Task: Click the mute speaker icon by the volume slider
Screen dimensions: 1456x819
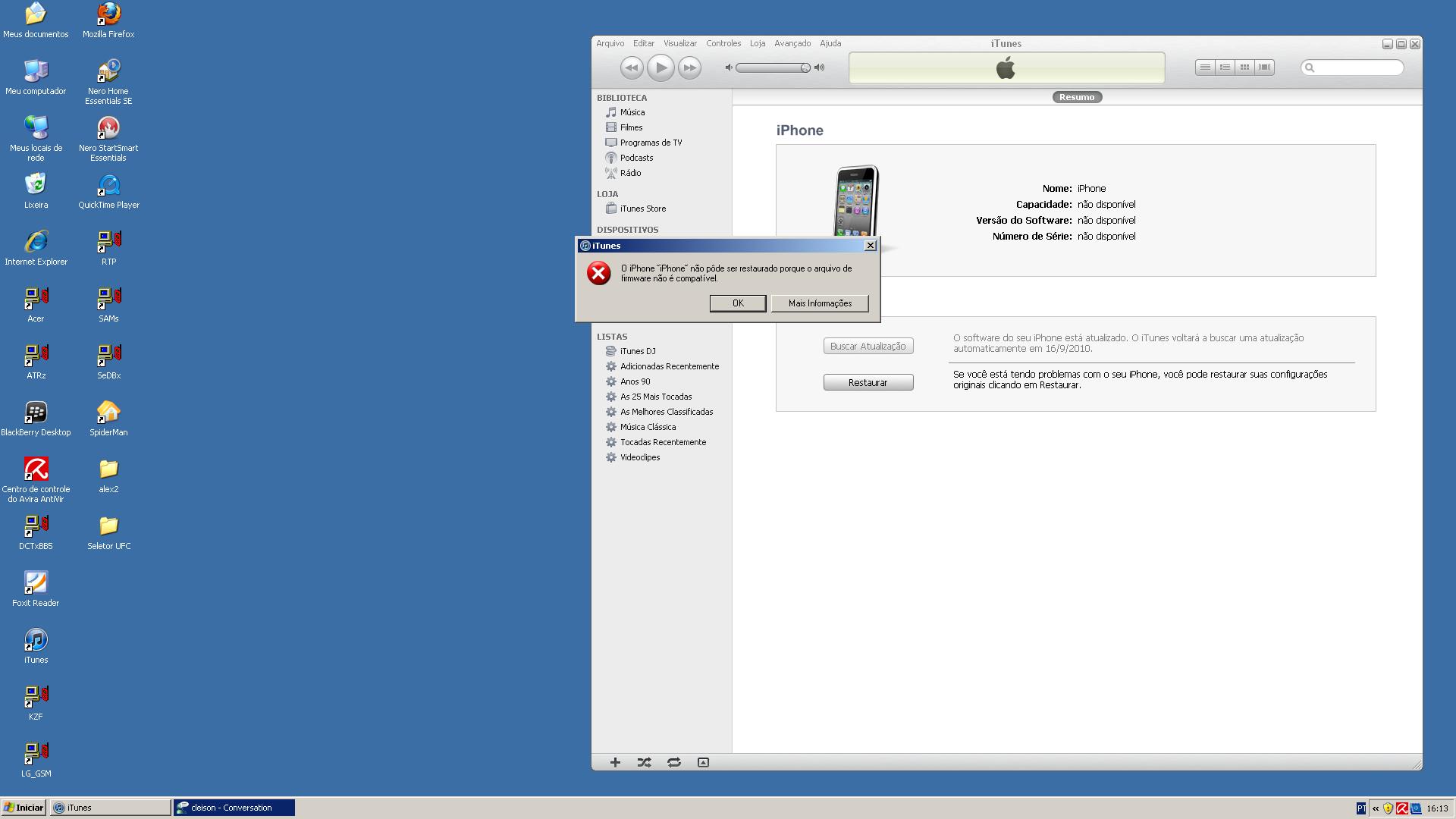Action: pos(729,67)
